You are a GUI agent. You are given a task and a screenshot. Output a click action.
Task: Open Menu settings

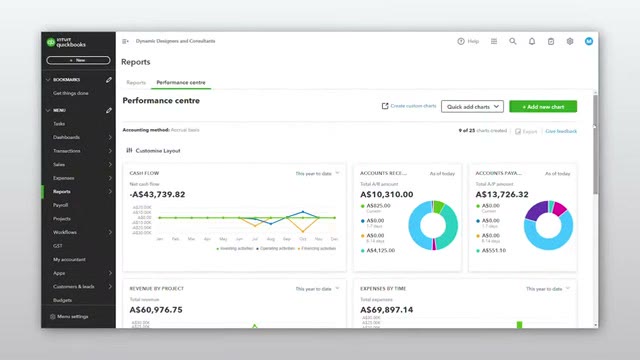(x=73, y=317)
